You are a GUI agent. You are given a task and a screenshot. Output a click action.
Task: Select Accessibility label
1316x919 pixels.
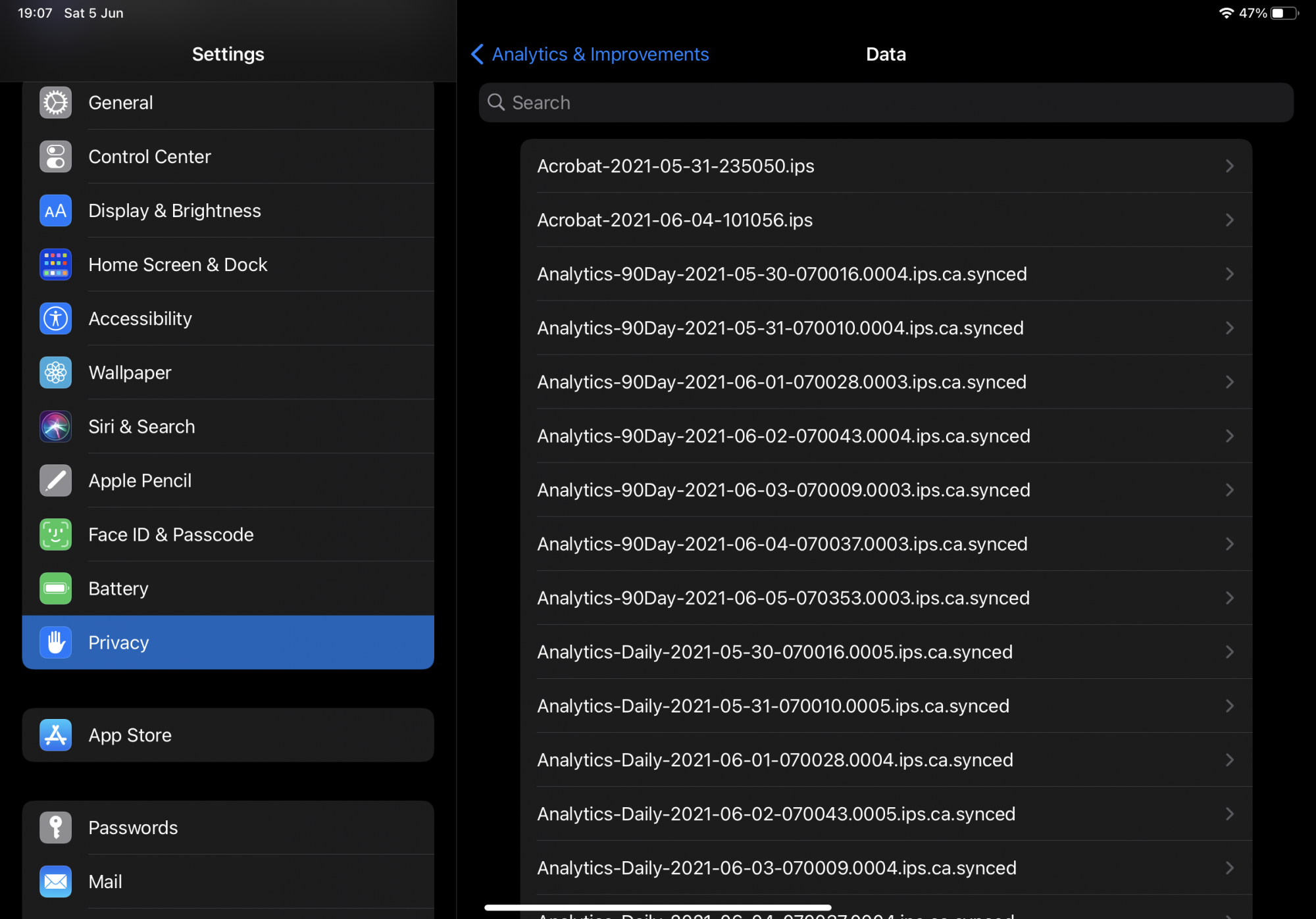point(140,318)
